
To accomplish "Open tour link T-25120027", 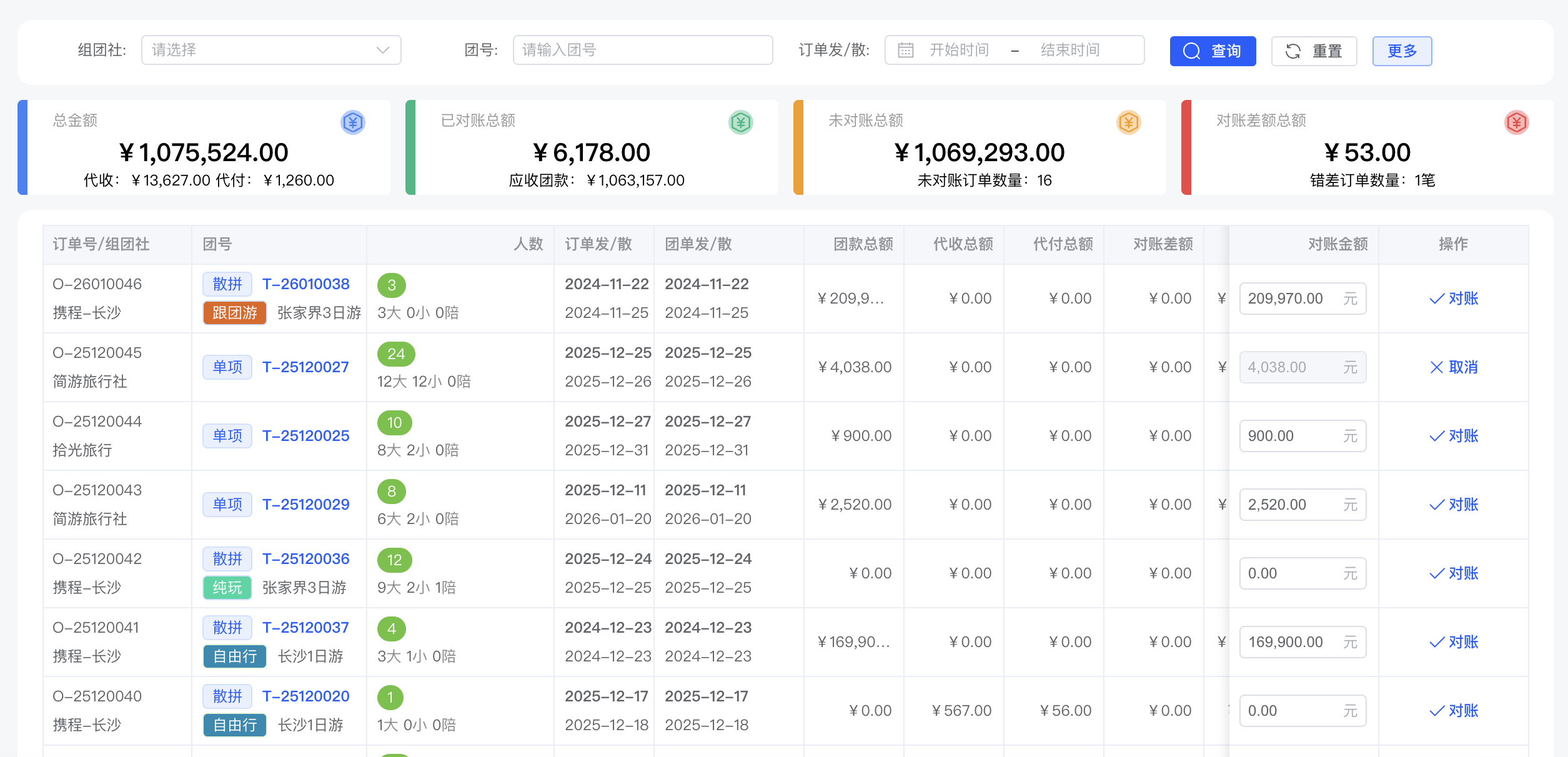I will pyautogui.click(x=305, y=367).
